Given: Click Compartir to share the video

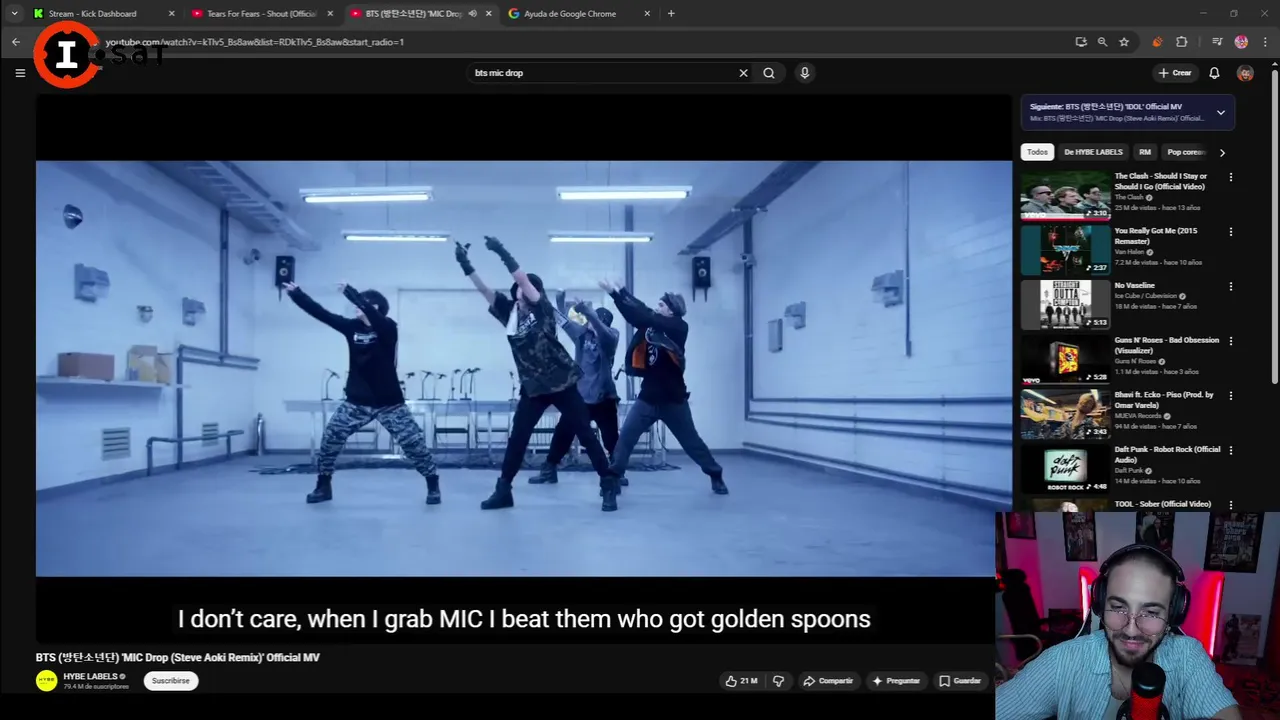Looking at the screenshot, I should click(828, 681).
